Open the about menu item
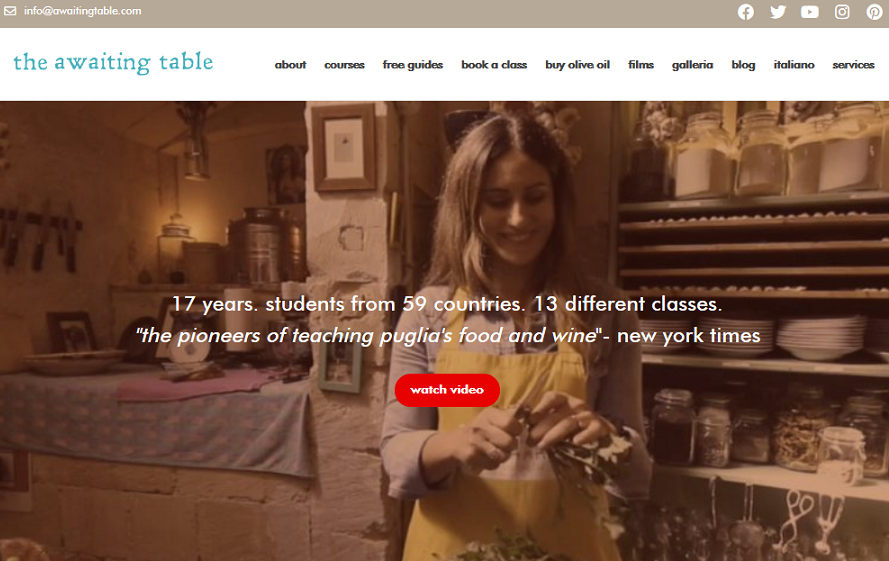889x561 pixels. (x=290, y=65)
